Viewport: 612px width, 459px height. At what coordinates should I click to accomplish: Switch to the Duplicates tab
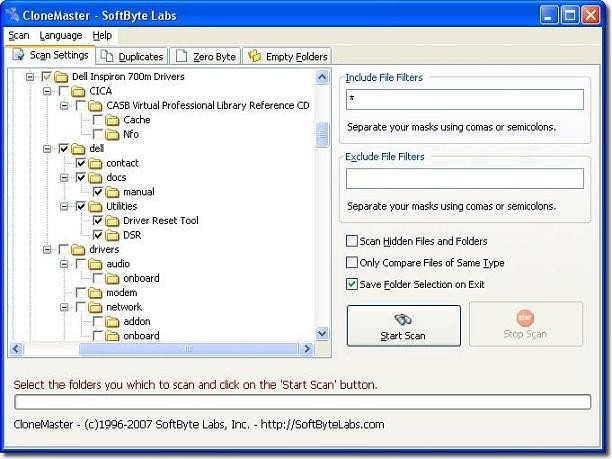pos(132,56)
